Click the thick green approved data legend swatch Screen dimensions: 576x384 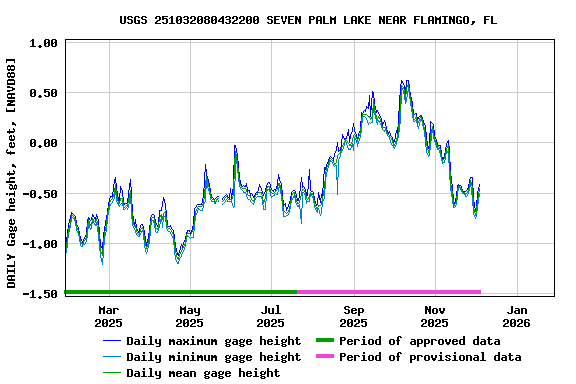(x=325, y=340)
